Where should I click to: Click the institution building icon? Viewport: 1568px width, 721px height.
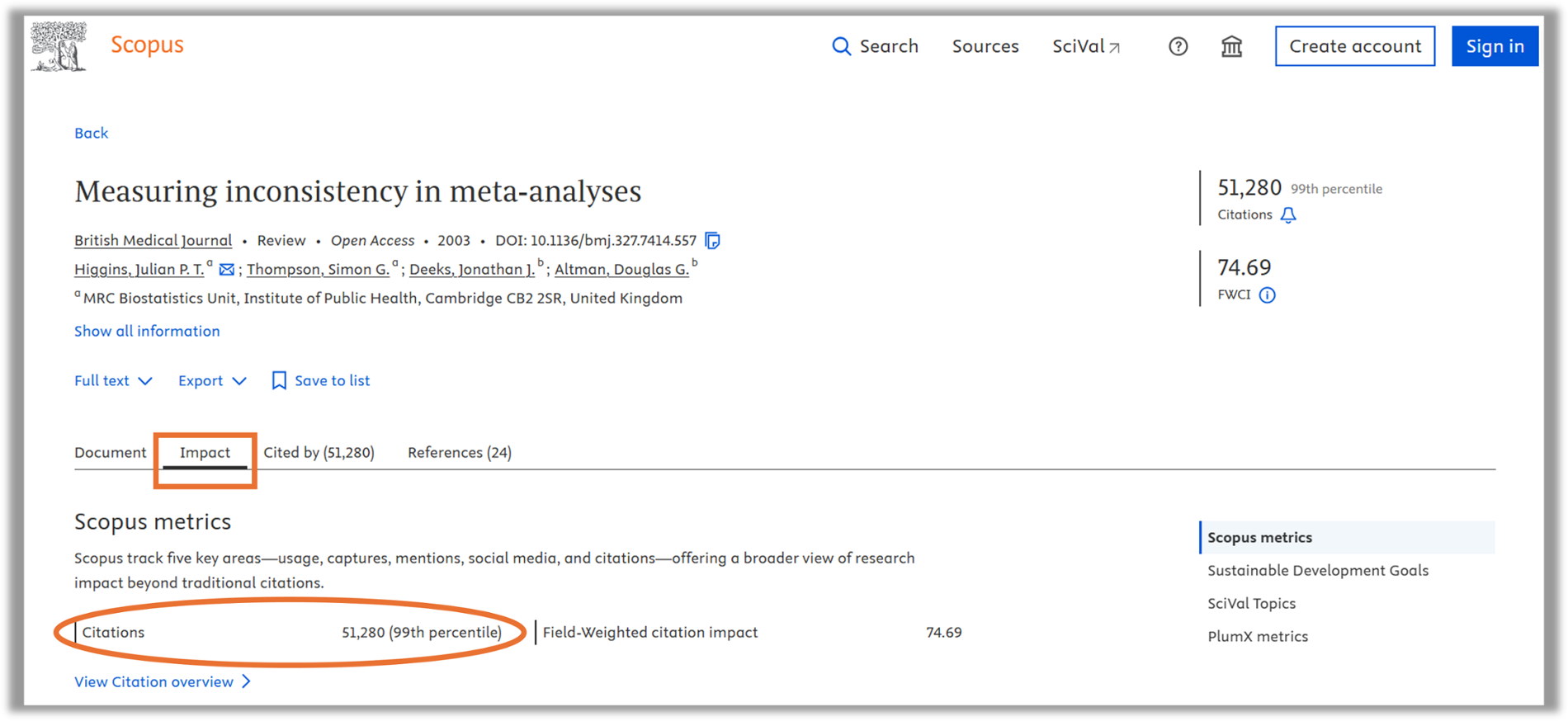click(x=1231, y=46)
